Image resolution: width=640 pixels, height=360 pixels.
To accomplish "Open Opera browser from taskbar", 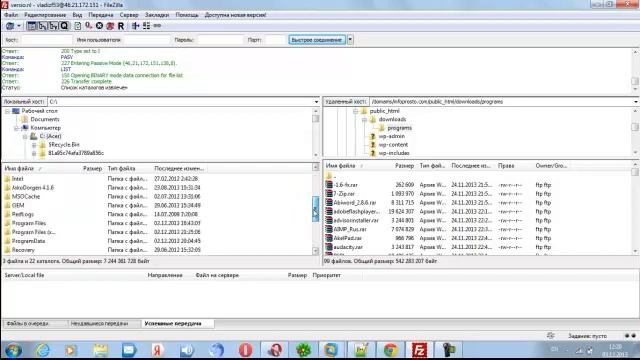I will tap(245, 350).
